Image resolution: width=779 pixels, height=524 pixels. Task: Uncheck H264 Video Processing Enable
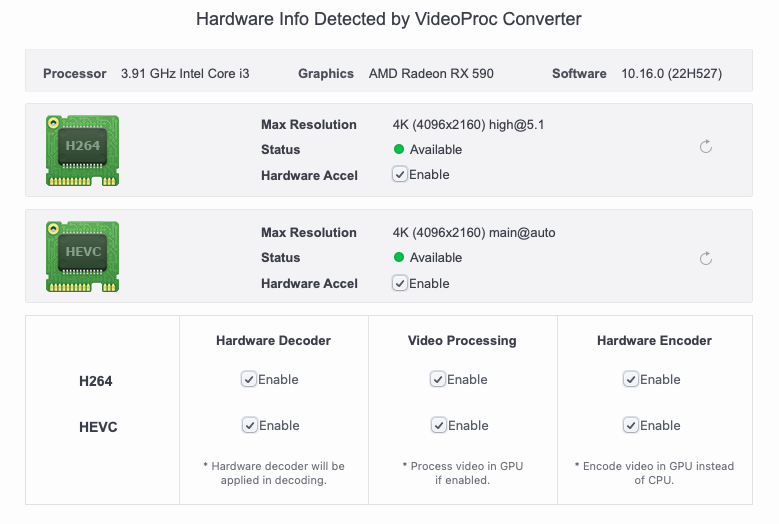point(438,379)
